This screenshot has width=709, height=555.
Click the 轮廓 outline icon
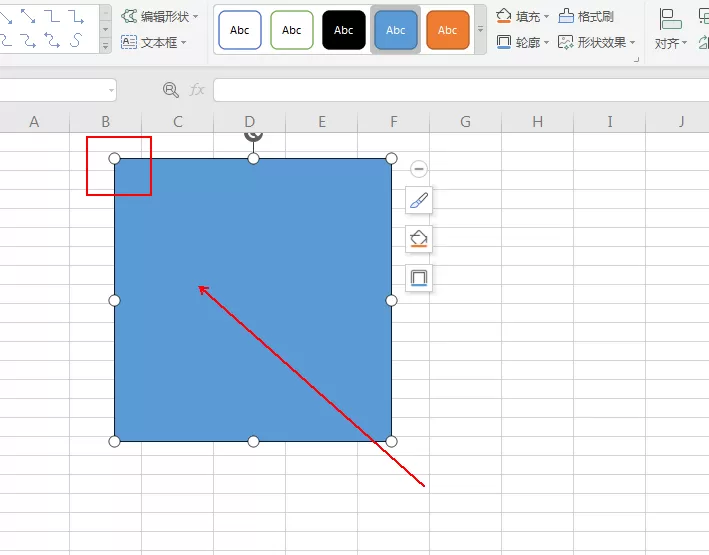pos(504,43)
